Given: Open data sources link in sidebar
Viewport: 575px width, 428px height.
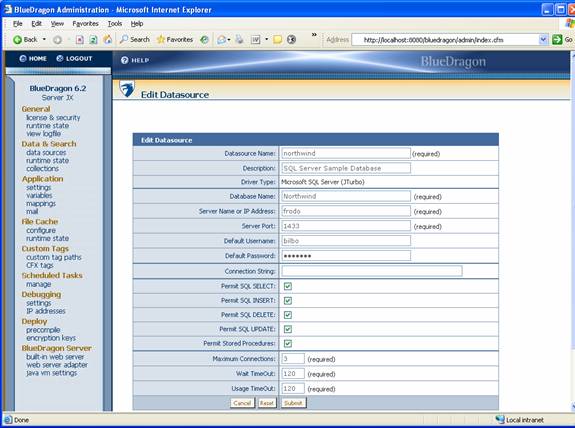Looking at the screenshot, I should (x=46, y=152).
